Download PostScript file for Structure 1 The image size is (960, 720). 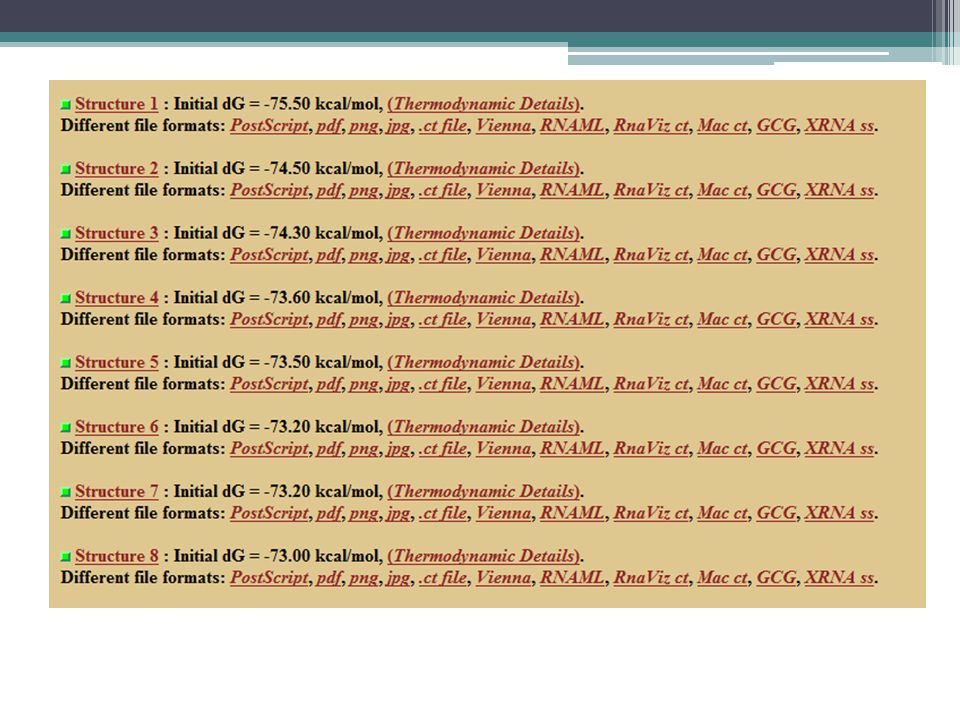269,126
